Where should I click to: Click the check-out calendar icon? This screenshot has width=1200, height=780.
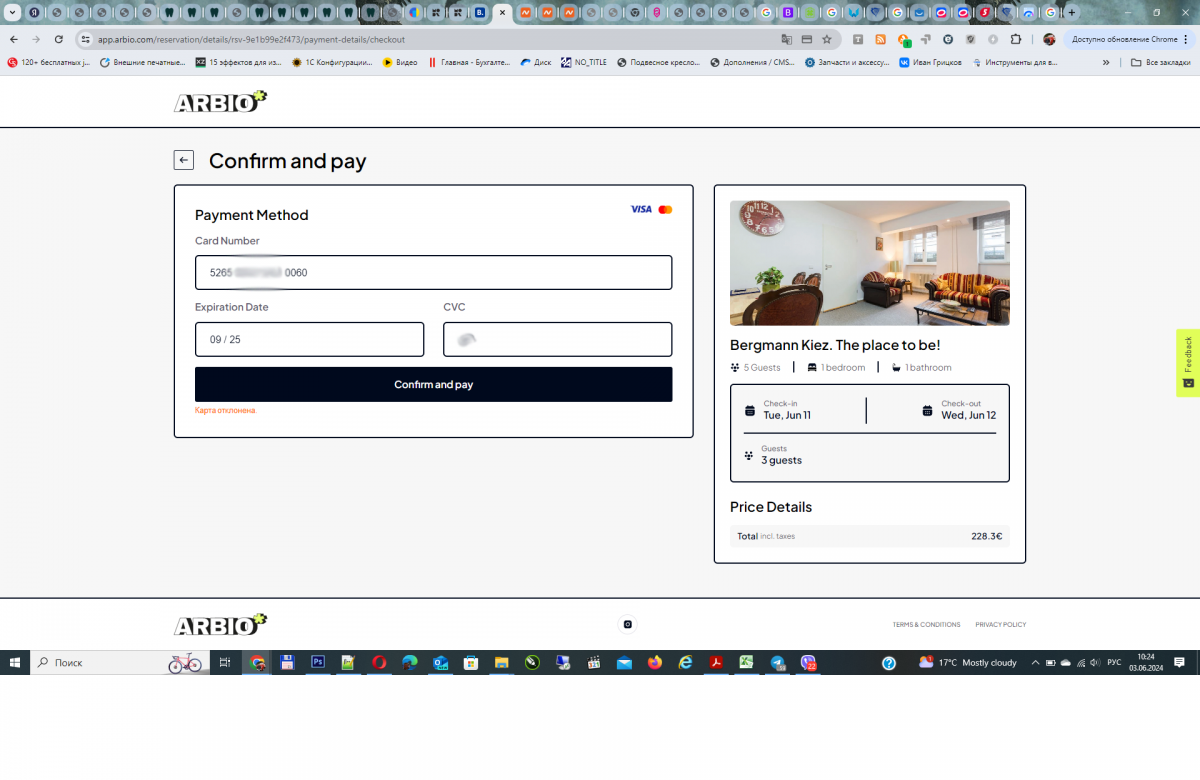point(927,410)
